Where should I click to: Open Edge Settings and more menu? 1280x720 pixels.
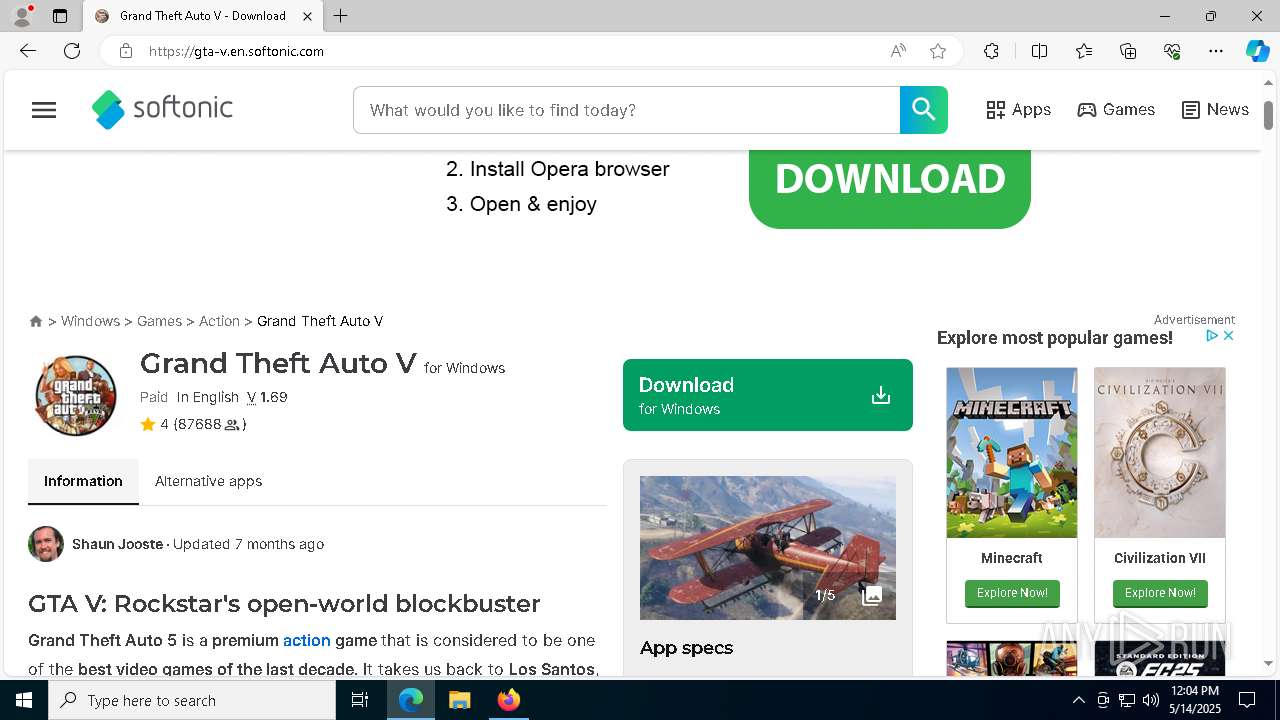tap(1216, 51)
